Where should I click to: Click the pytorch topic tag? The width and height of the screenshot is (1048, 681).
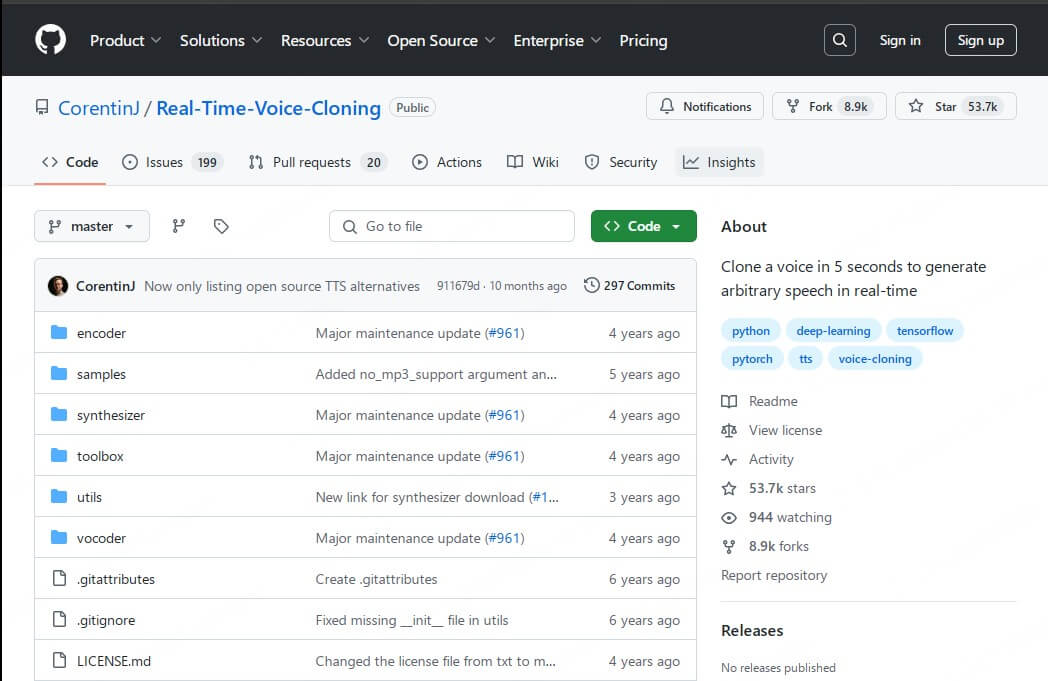tap(752, 359)
